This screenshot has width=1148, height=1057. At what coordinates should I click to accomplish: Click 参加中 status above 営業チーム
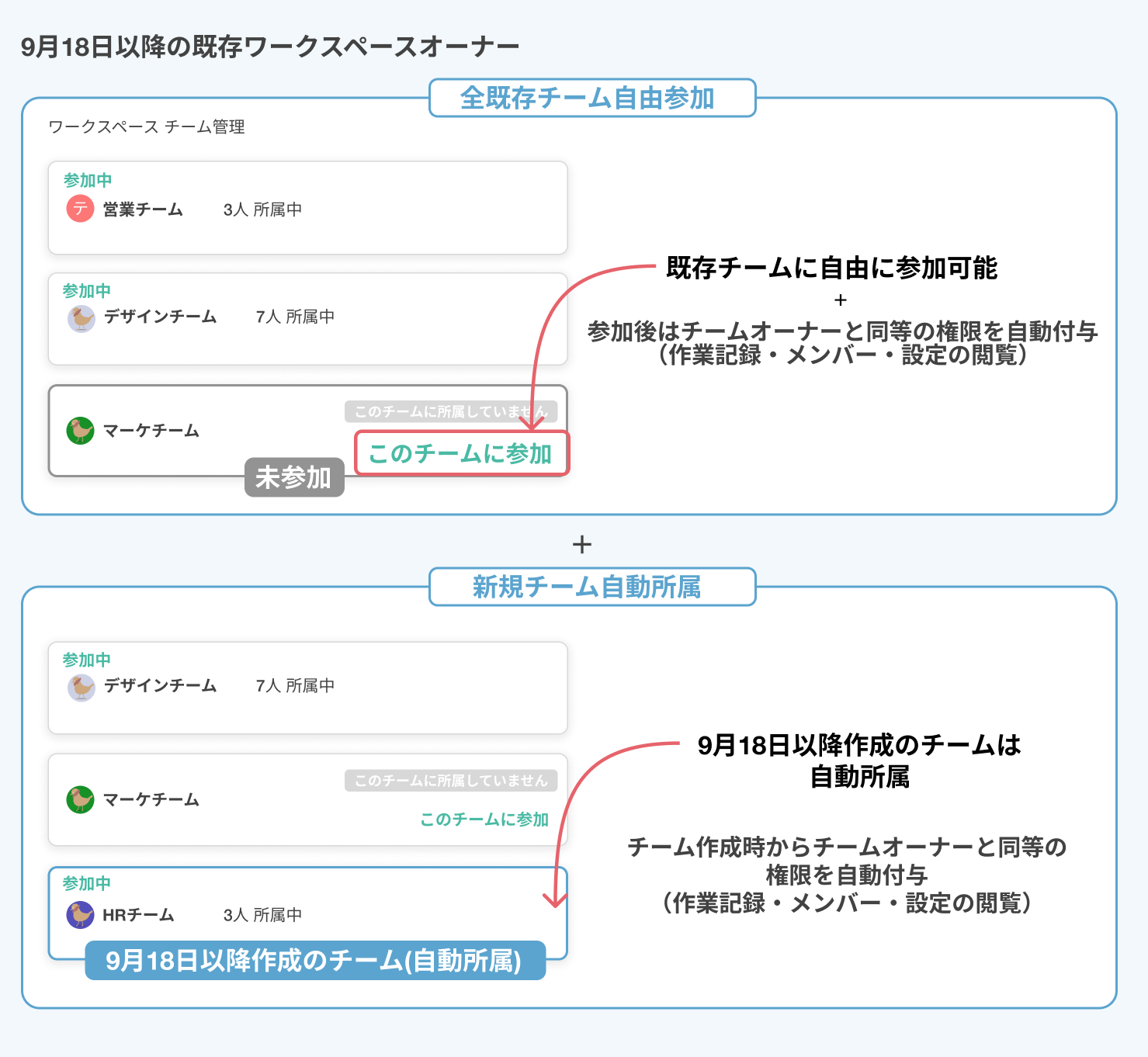88,180
